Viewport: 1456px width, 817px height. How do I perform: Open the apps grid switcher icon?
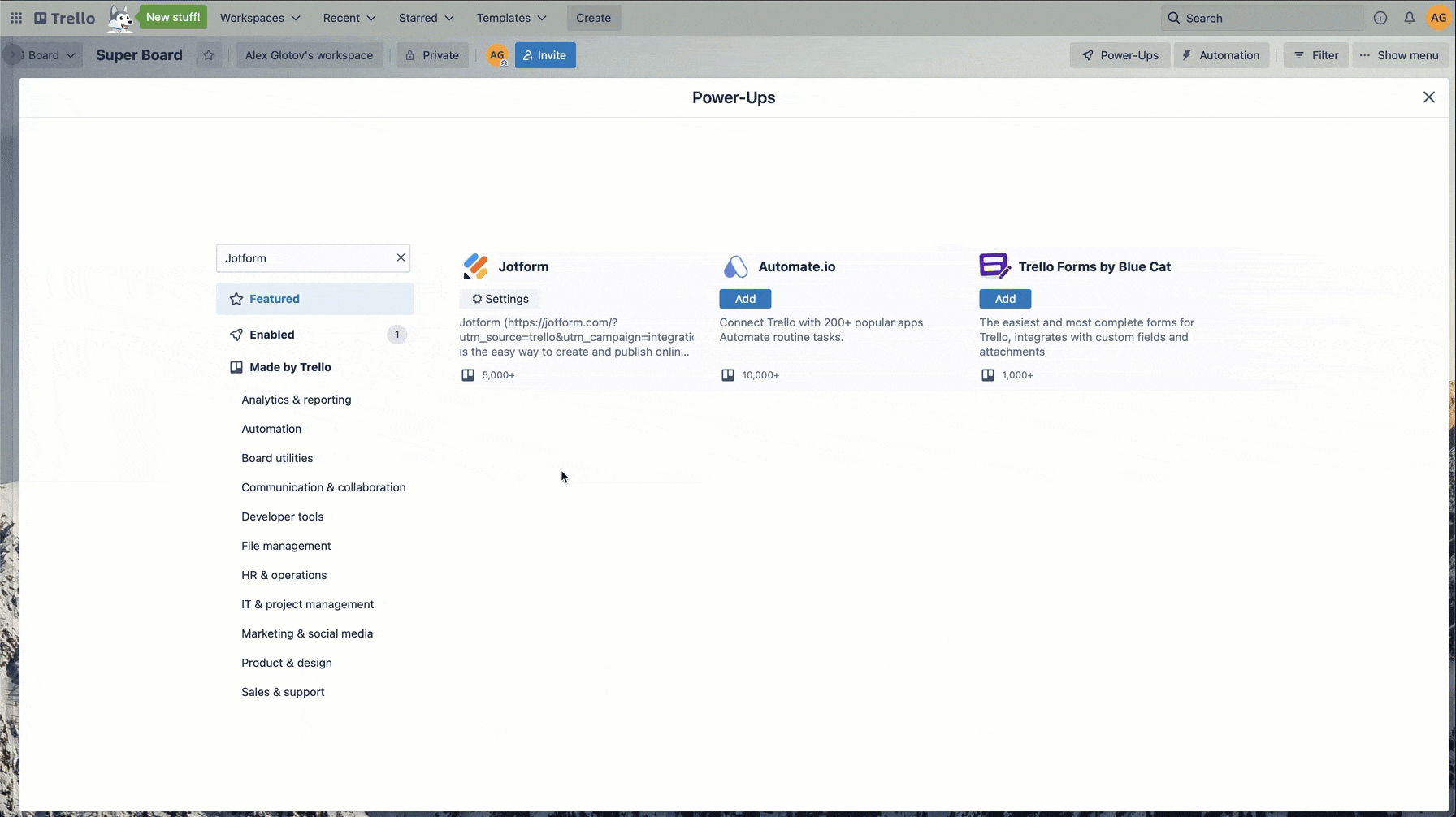[16, 18]
